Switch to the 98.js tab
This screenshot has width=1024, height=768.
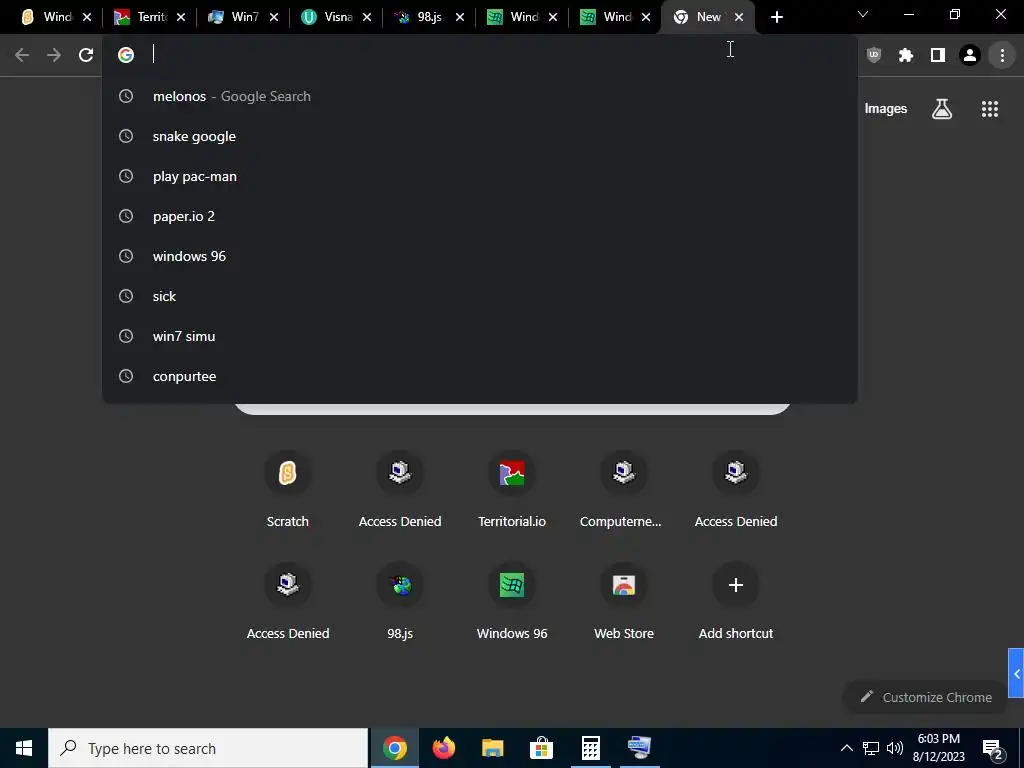[429, 17]
